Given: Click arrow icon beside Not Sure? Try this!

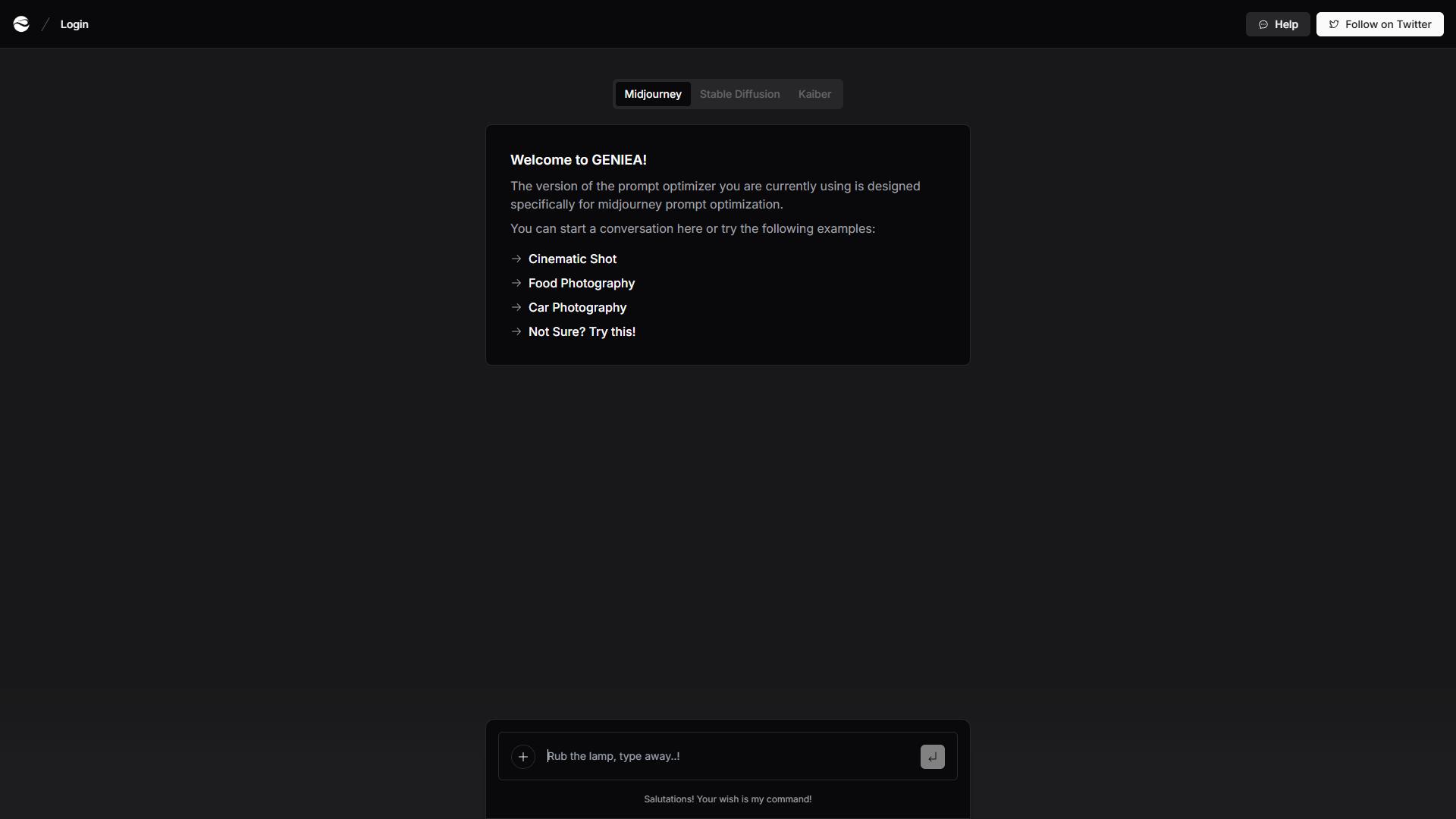Looking at the screenshot, I should (x=516, y=331).
